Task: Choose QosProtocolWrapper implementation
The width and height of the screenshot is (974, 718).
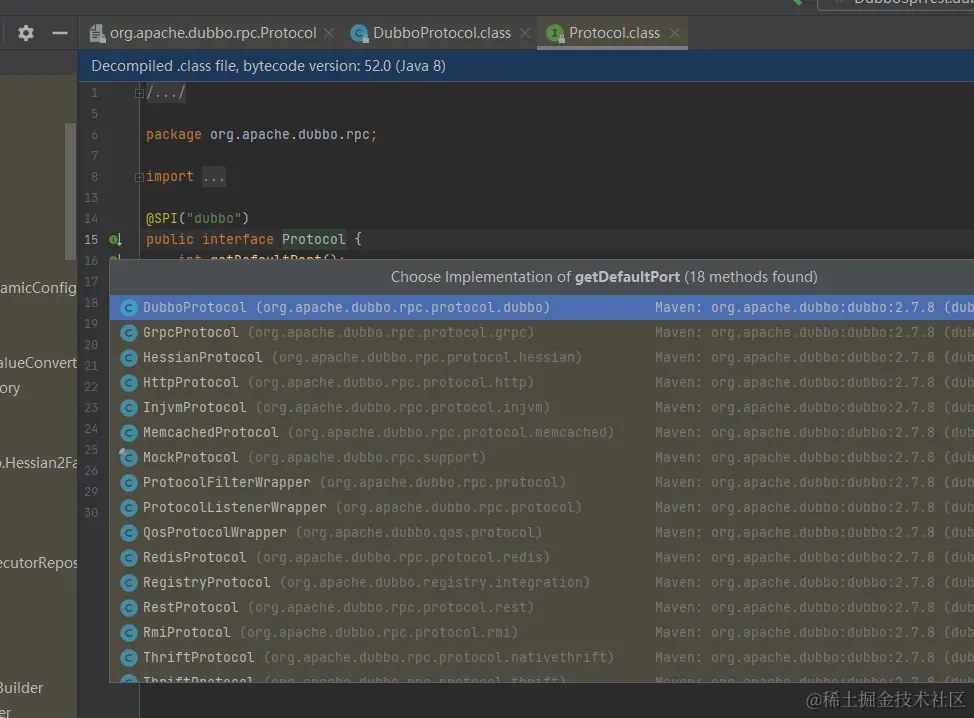Action: click(x=542, y=532)
